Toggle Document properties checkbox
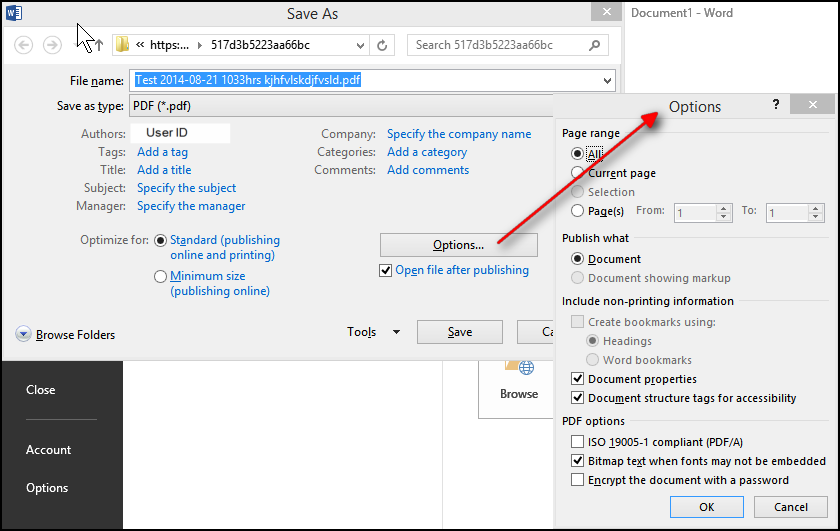 [x=577, y=379]
